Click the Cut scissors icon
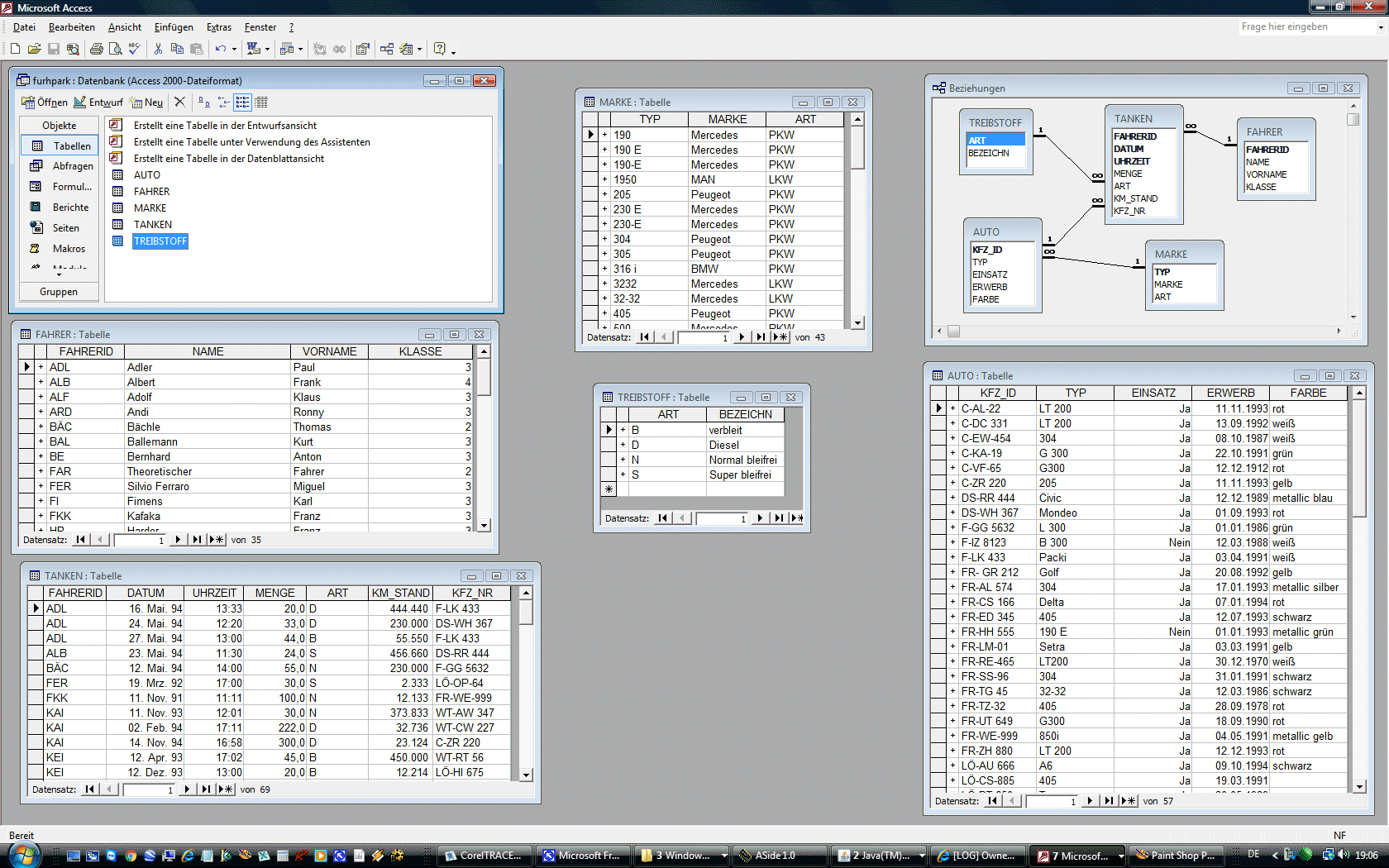The image size is (1389, 868). click(158, 49)
